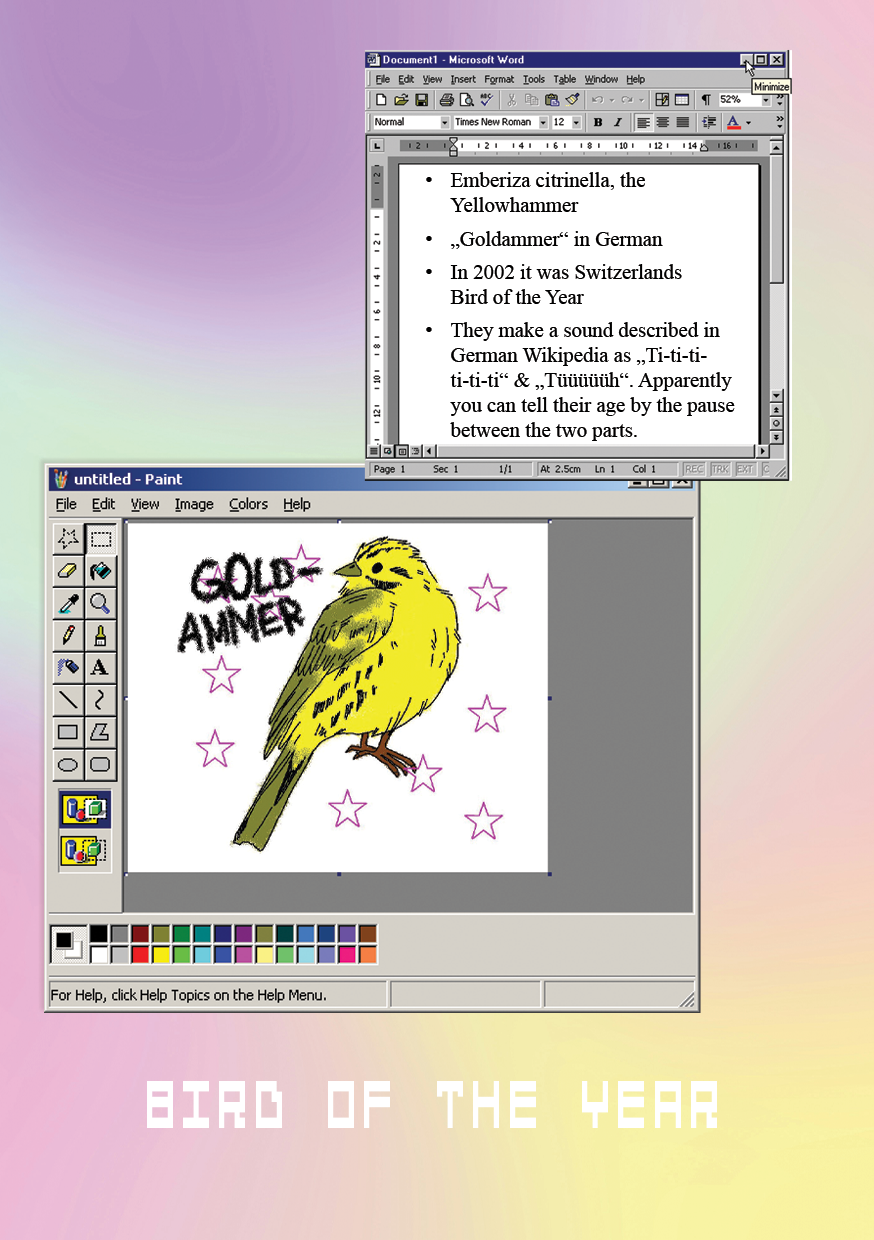
Task: Click the tab alignment selector on Word ruler
Action: (376, 146)
